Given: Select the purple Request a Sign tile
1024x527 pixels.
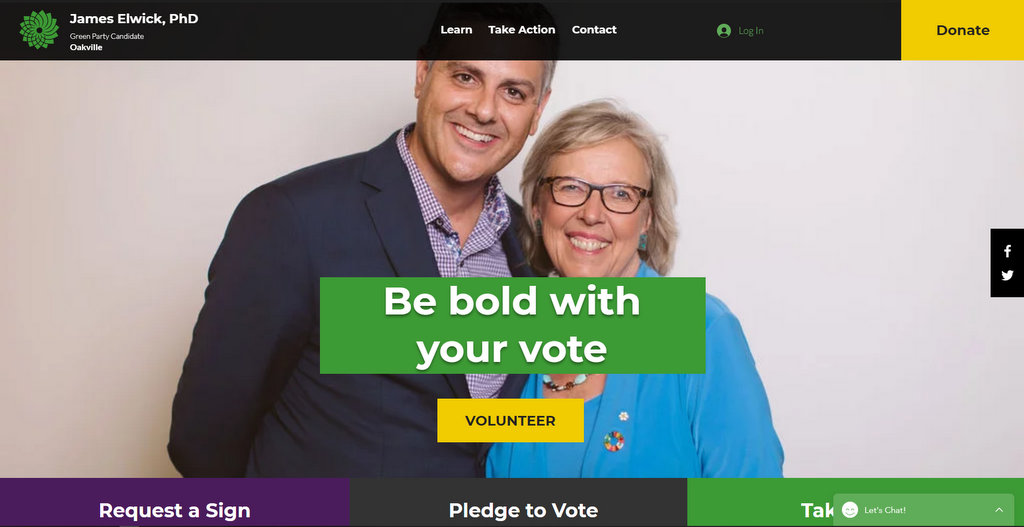Looking at the screenshot, I should coord(174,503).
